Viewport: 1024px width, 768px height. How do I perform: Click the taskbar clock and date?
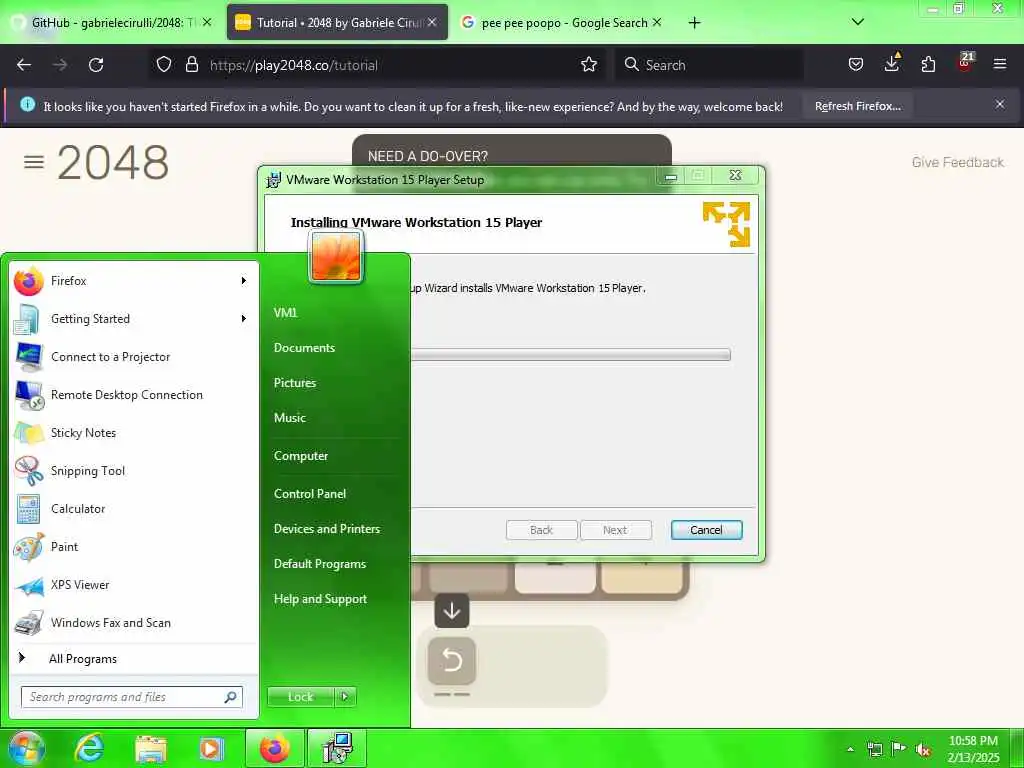(x=973, y=749)
